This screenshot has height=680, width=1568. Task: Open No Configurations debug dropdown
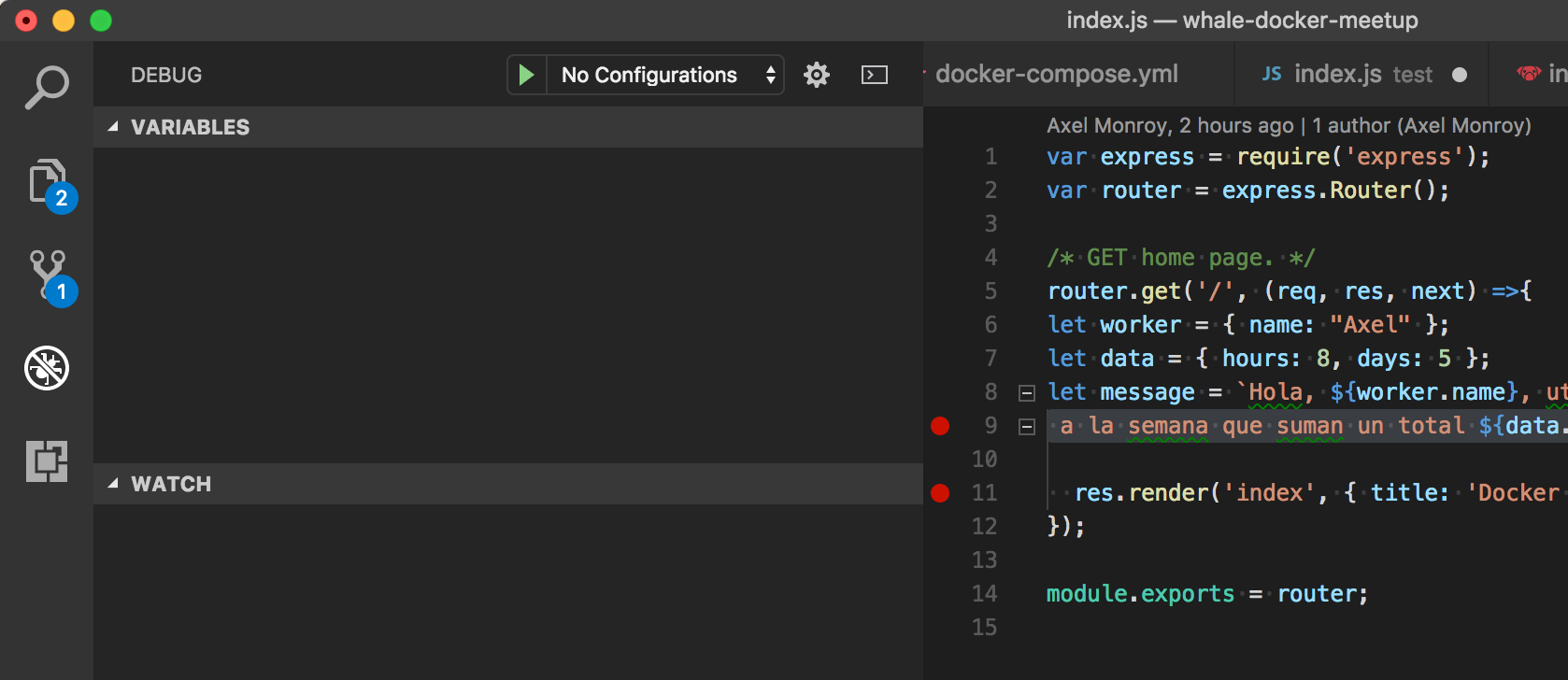click(x=667, y=75)
